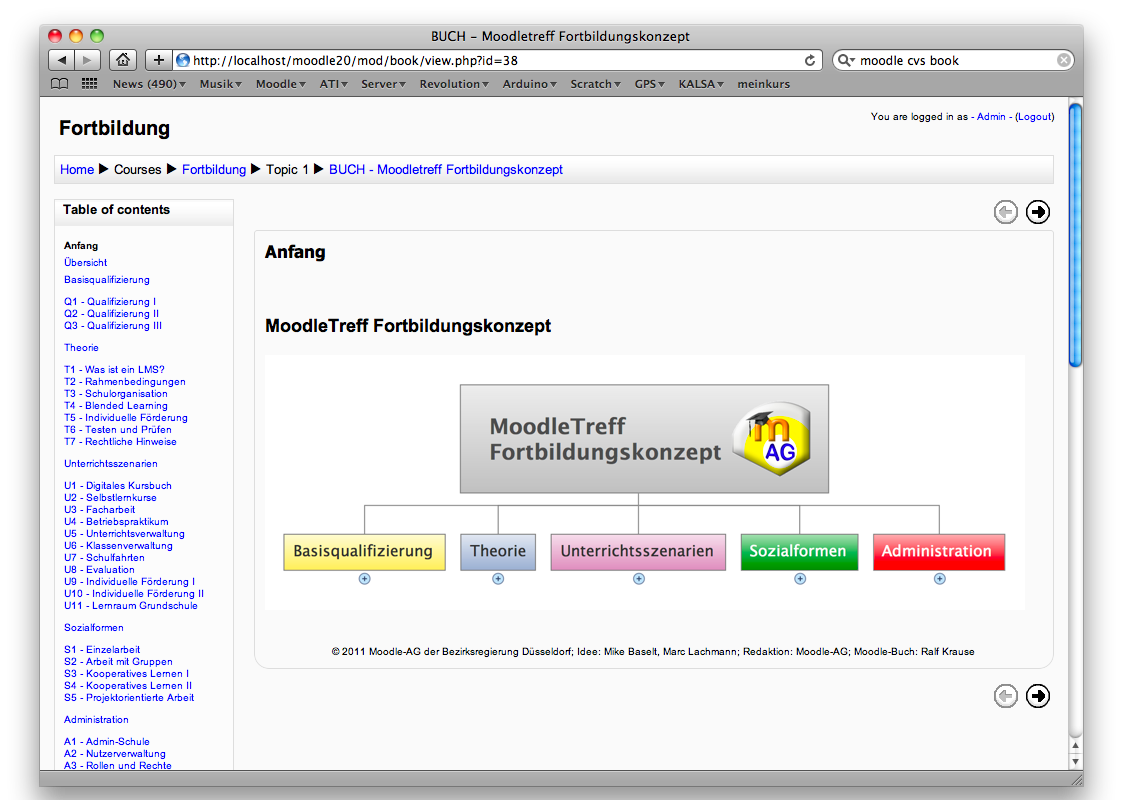Open Basisqualifizierung chapter in contents
1123x800 pixels.
pyautogui.click(x=107, y=280)
